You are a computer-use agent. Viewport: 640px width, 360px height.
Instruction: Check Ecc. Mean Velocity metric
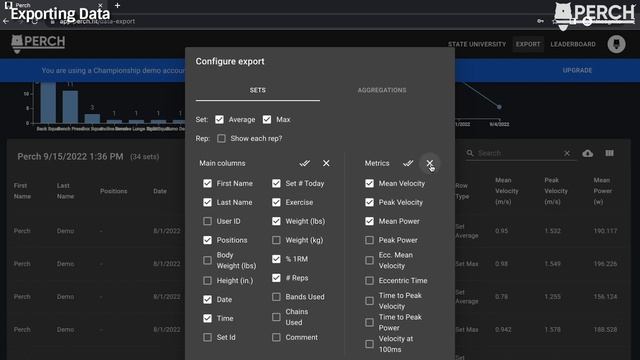[x=369, y=260]
